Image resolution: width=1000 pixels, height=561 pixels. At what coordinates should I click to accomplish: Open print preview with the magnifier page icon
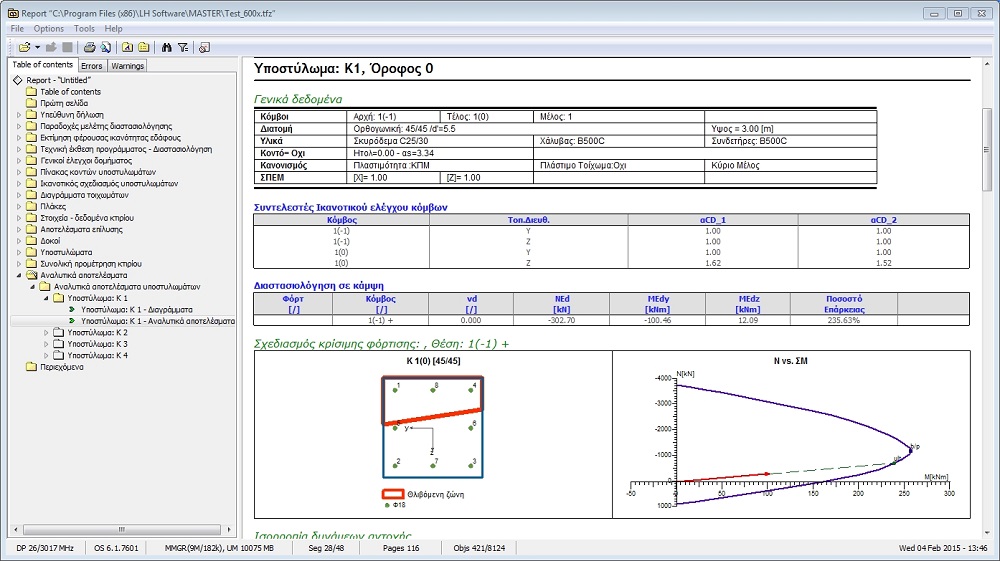[x=103, y=47]
